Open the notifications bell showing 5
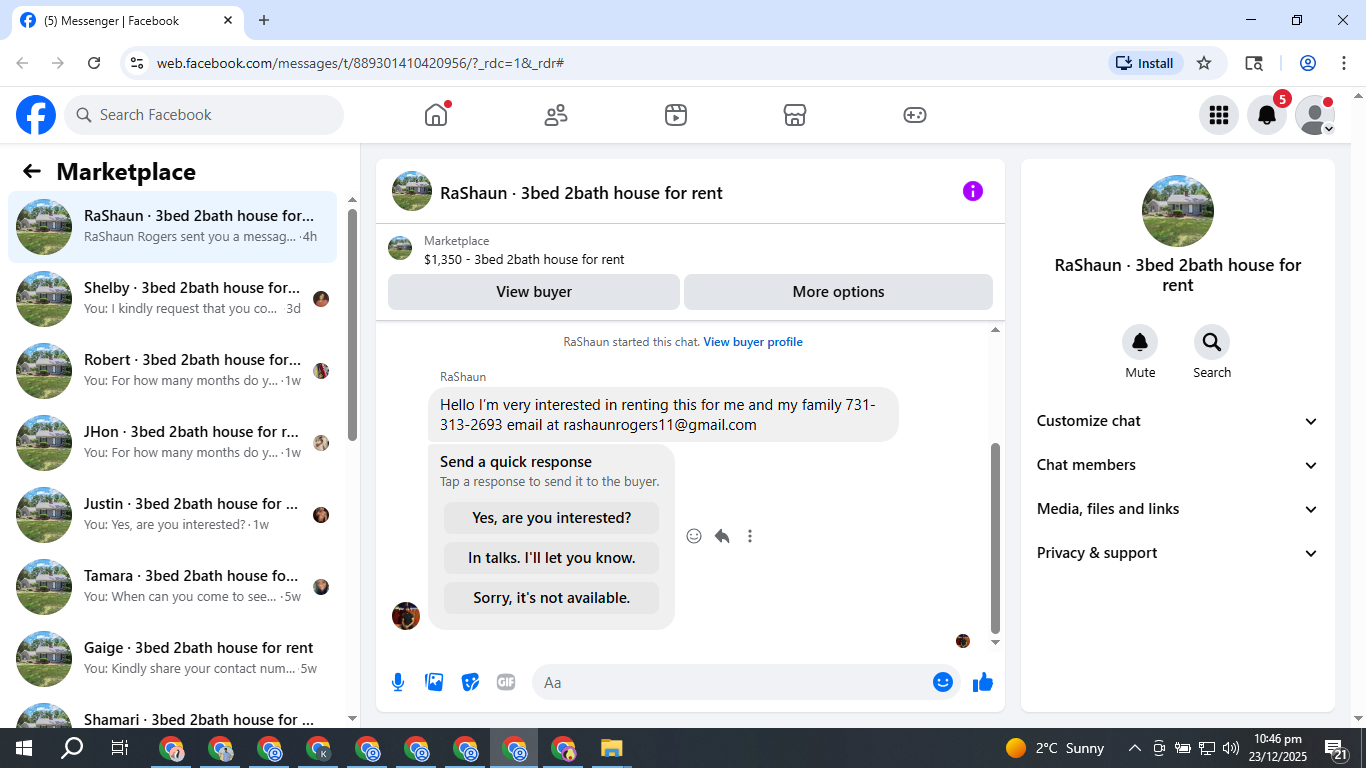This screenshot has height=768, width=1366. (1267, 115)
